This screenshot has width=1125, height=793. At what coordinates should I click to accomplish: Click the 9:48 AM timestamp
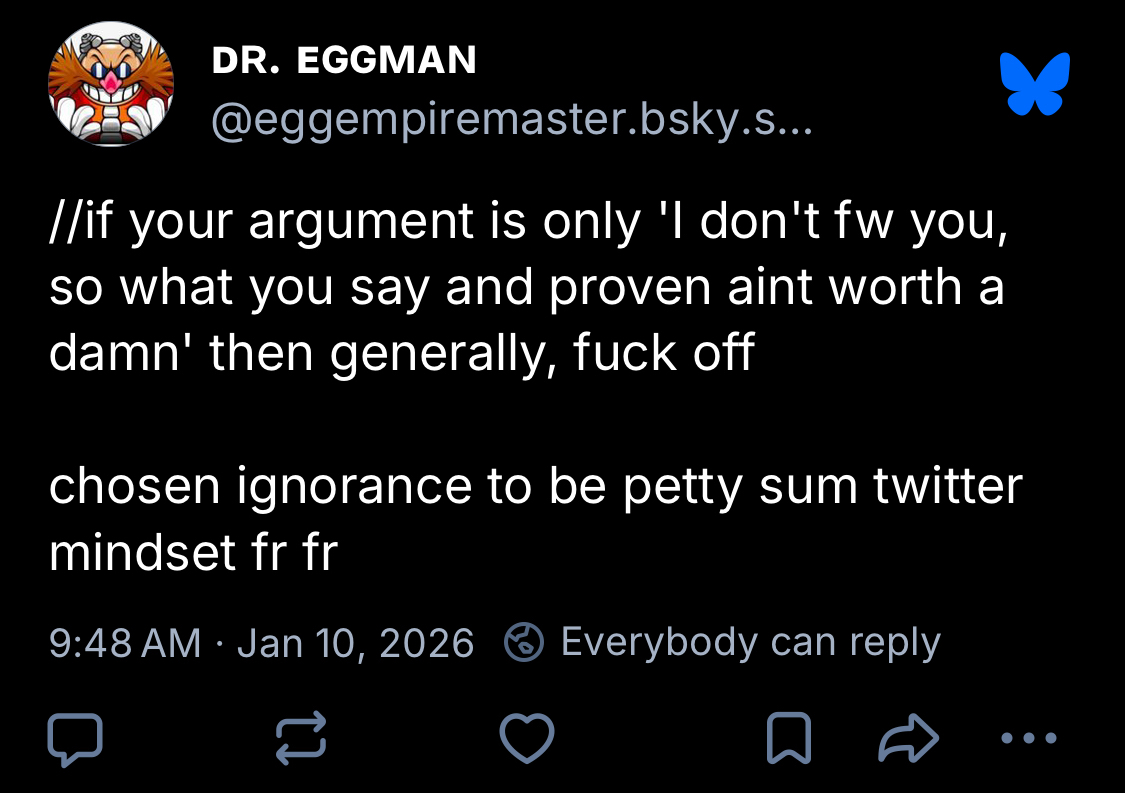click(125, 642)
